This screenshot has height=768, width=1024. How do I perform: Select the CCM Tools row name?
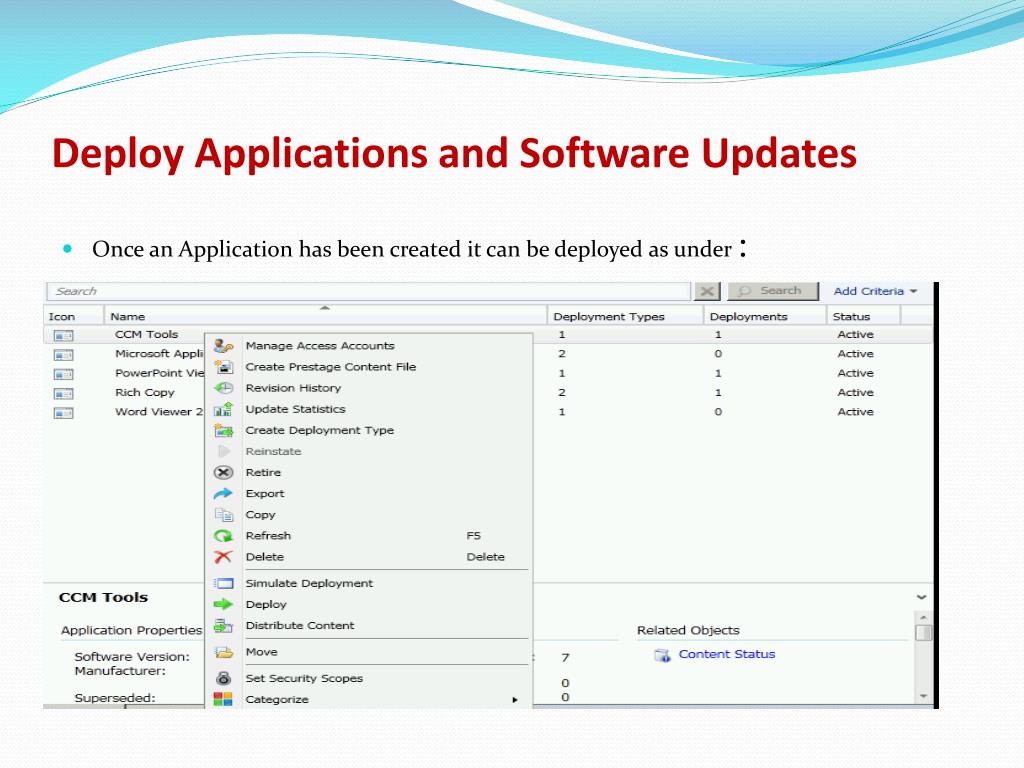pos(146,334)
